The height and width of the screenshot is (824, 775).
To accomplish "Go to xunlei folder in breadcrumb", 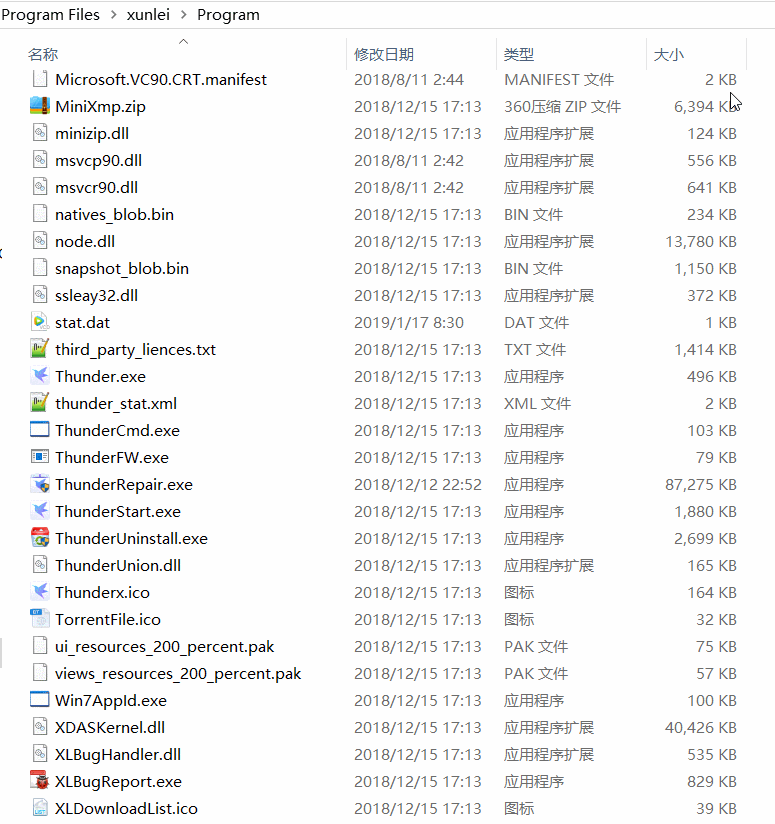I will point(148,15).
